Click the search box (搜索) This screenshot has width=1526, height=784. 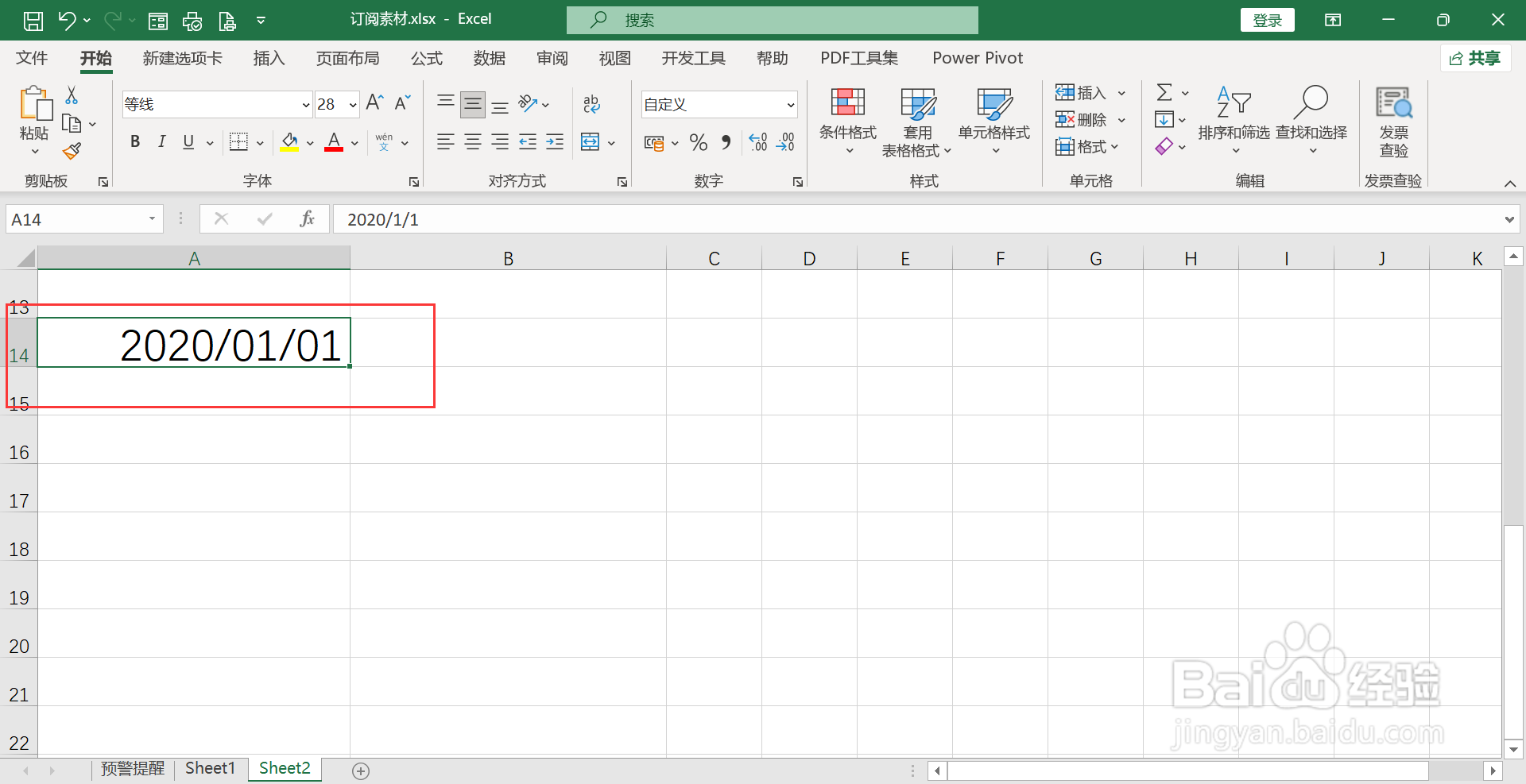[773, 21]
